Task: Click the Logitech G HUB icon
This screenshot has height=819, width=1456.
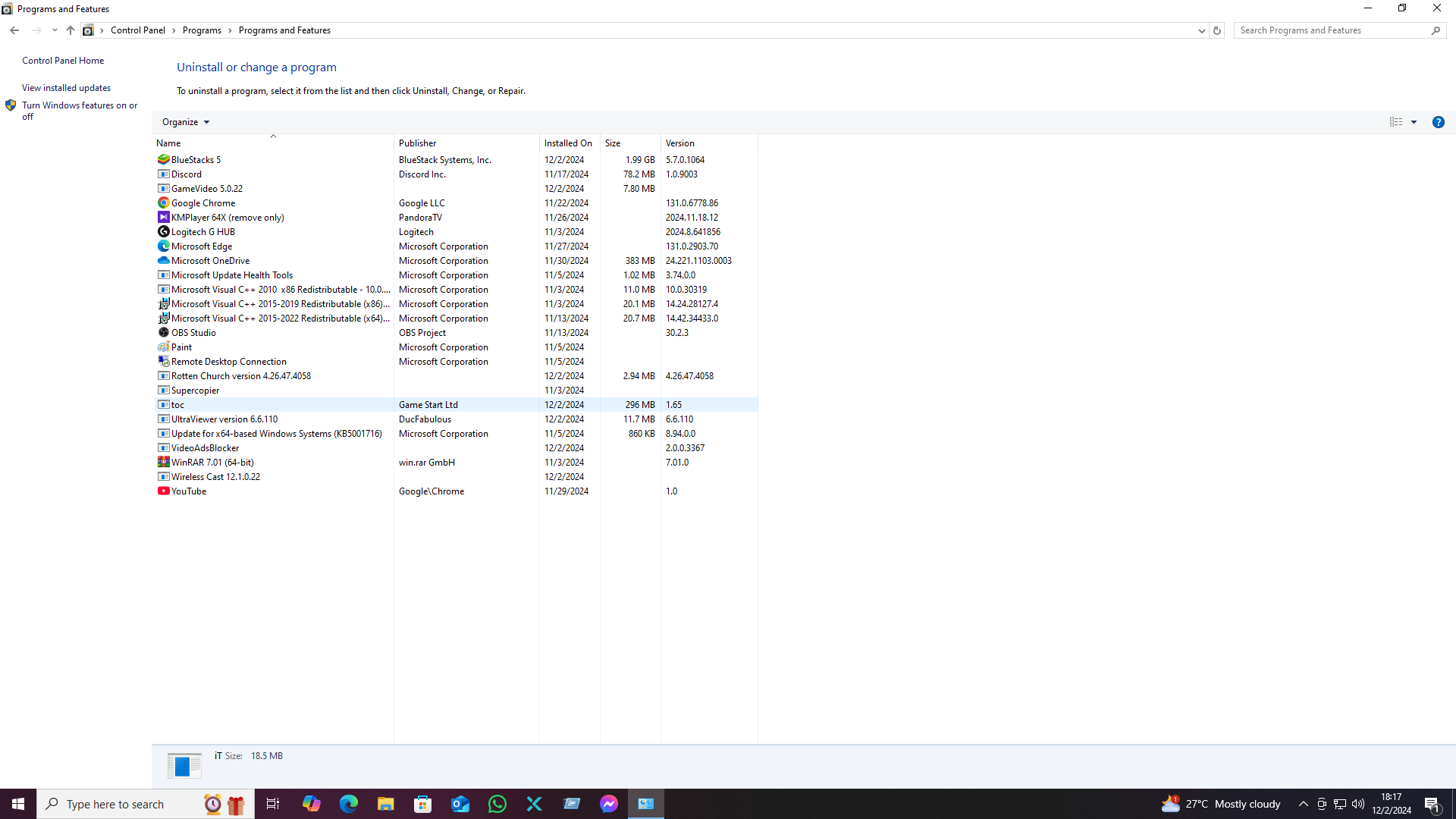Action: [x=163, y=232]
